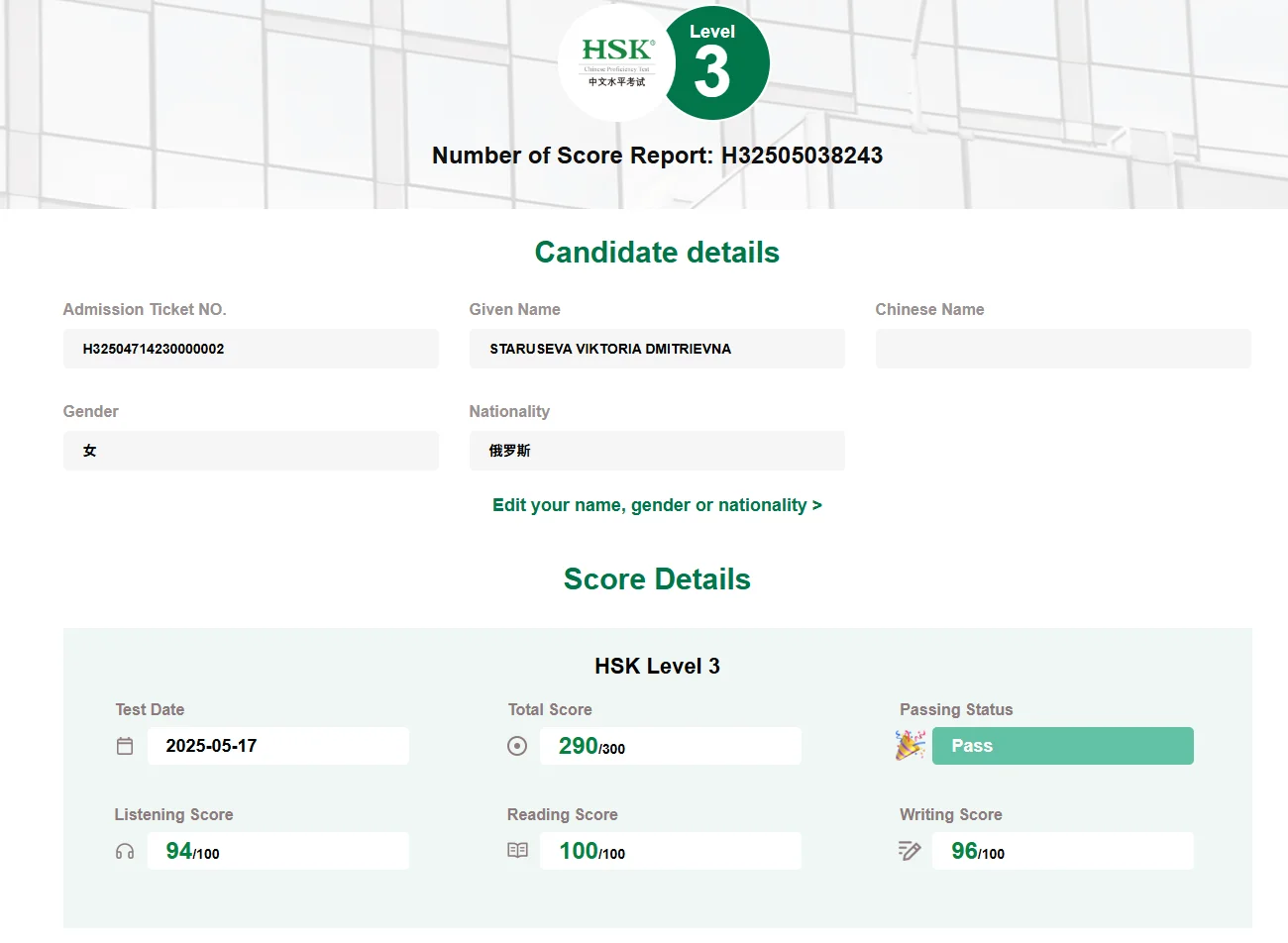The image size is (1288, 943).
Task: Click the Gender field showing 女
Action: [x=251, y=451]
